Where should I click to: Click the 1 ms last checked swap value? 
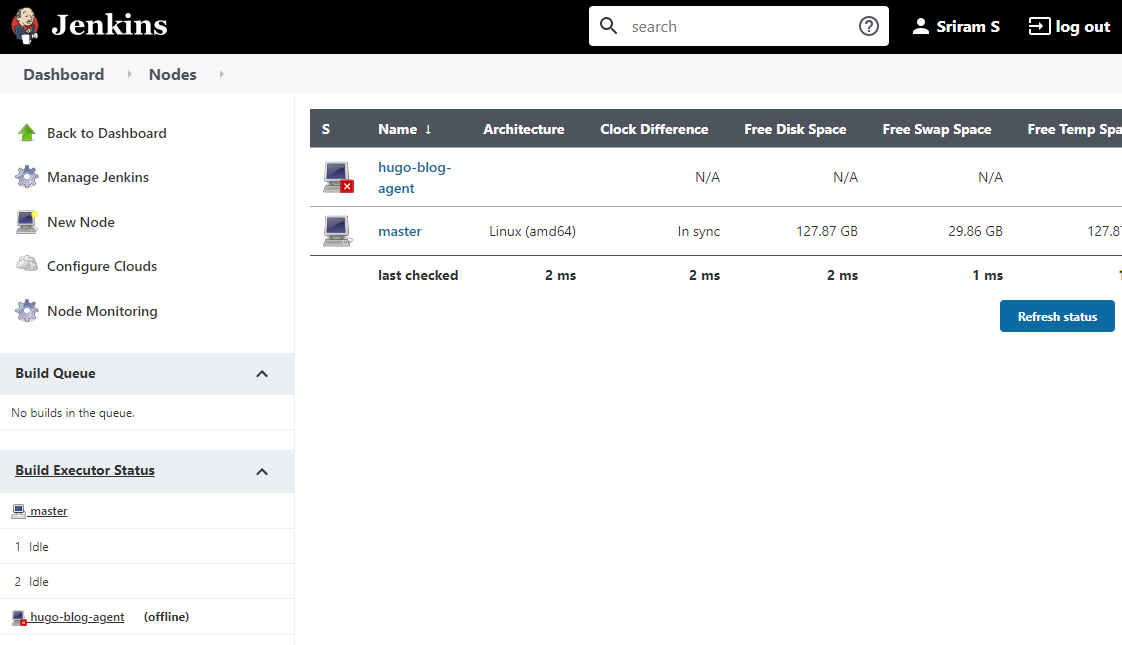pos(987,275)
